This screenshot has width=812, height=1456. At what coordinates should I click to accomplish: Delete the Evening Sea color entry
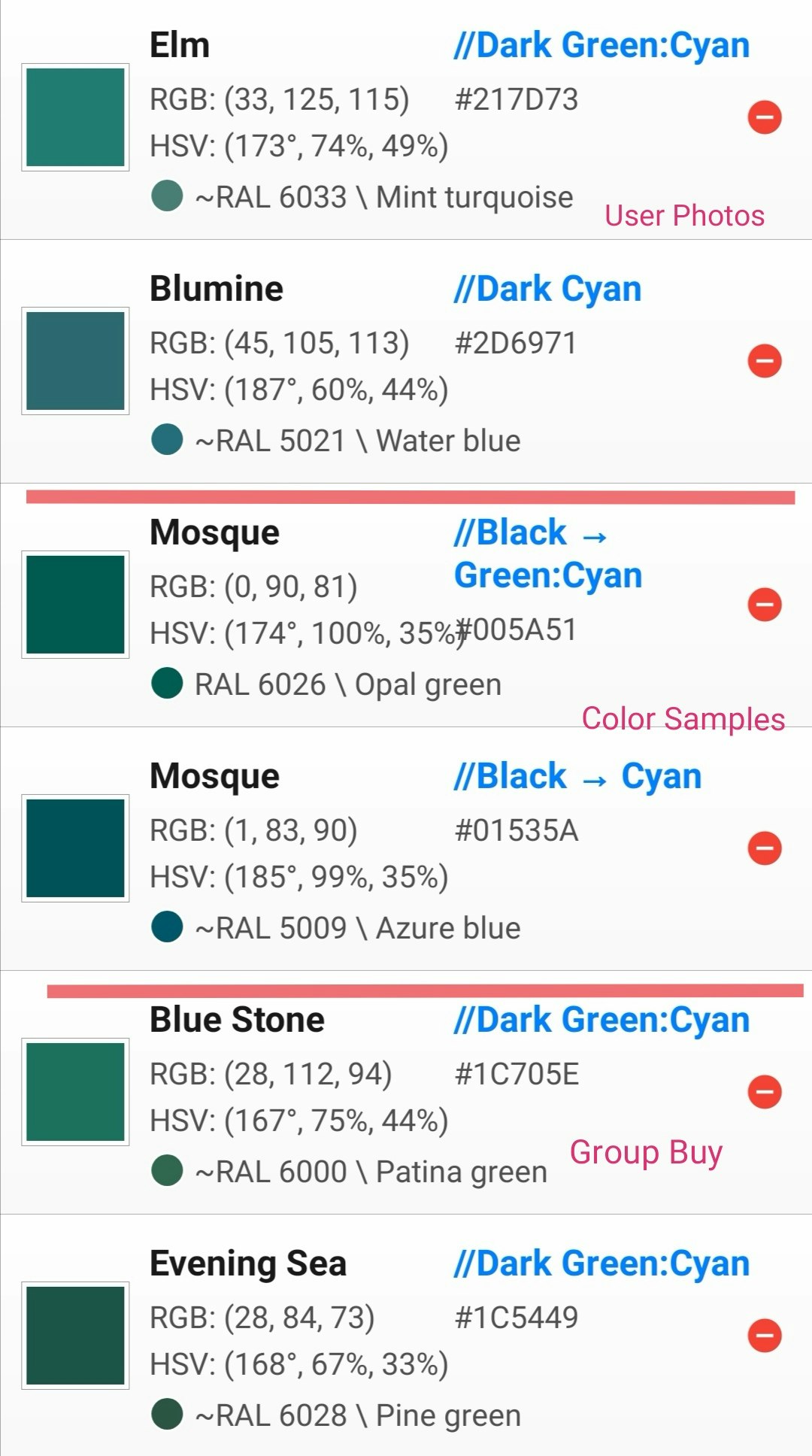[x=765, y=1336]
